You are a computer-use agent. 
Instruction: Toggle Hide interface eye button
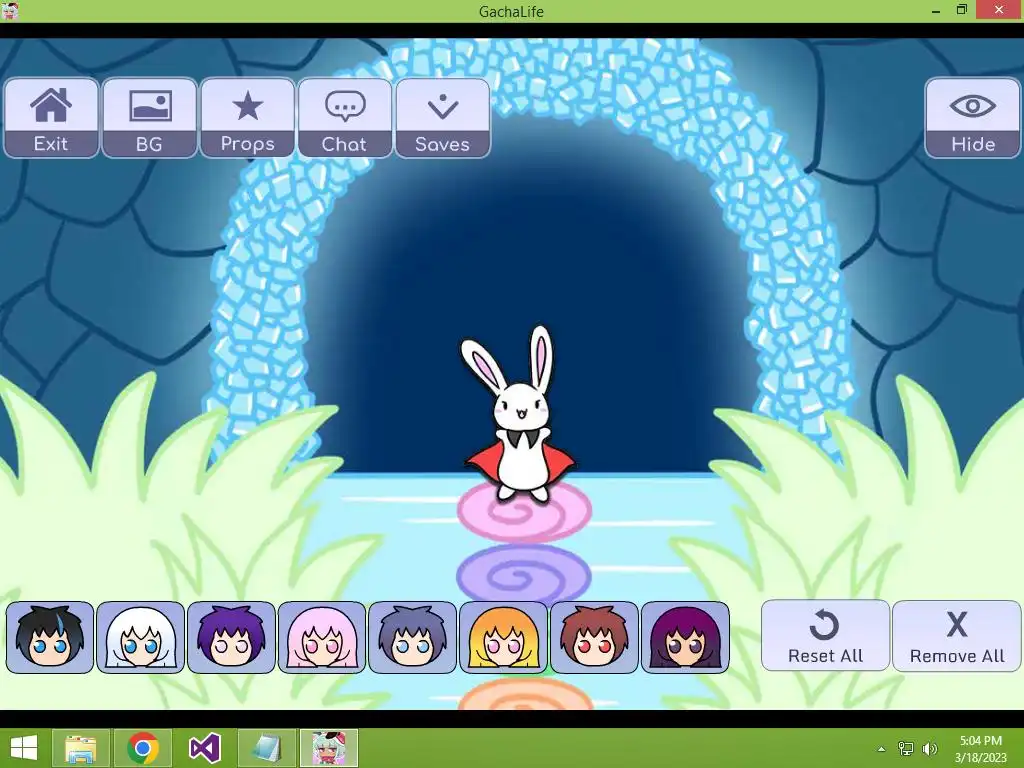(972, 118)
